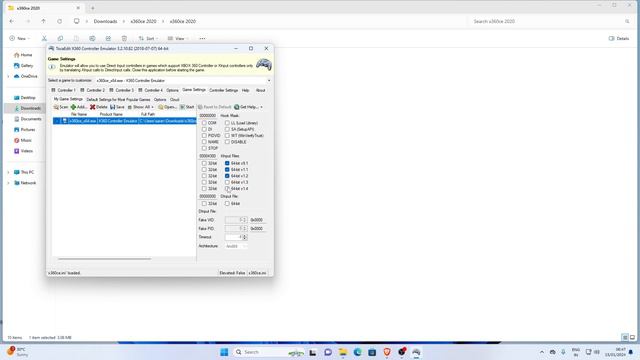Click the Save toolbar button in x360ce
This screenshot has width=640, height=360.
pyautogui.click(x=117, y=107)
